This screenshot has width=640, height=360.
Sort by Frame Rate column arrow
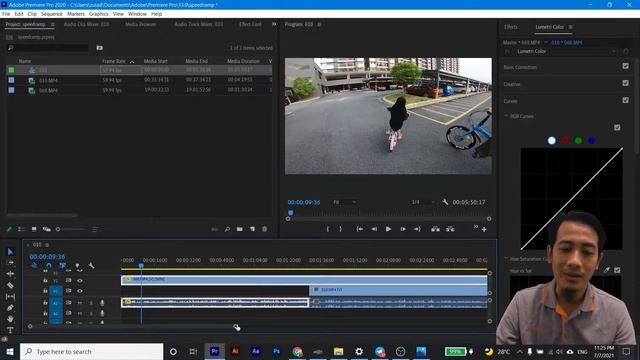(x=132, y=62)
